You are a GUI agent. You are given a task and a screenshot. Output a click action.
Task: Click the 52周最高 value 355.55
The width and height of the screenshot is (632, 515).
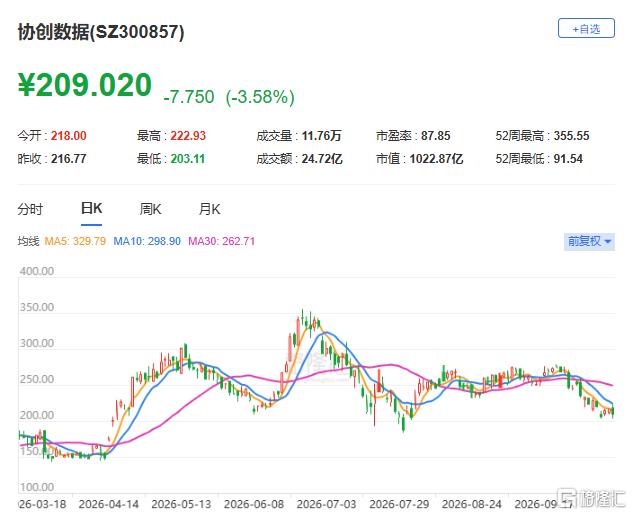[x=572, y=135]
